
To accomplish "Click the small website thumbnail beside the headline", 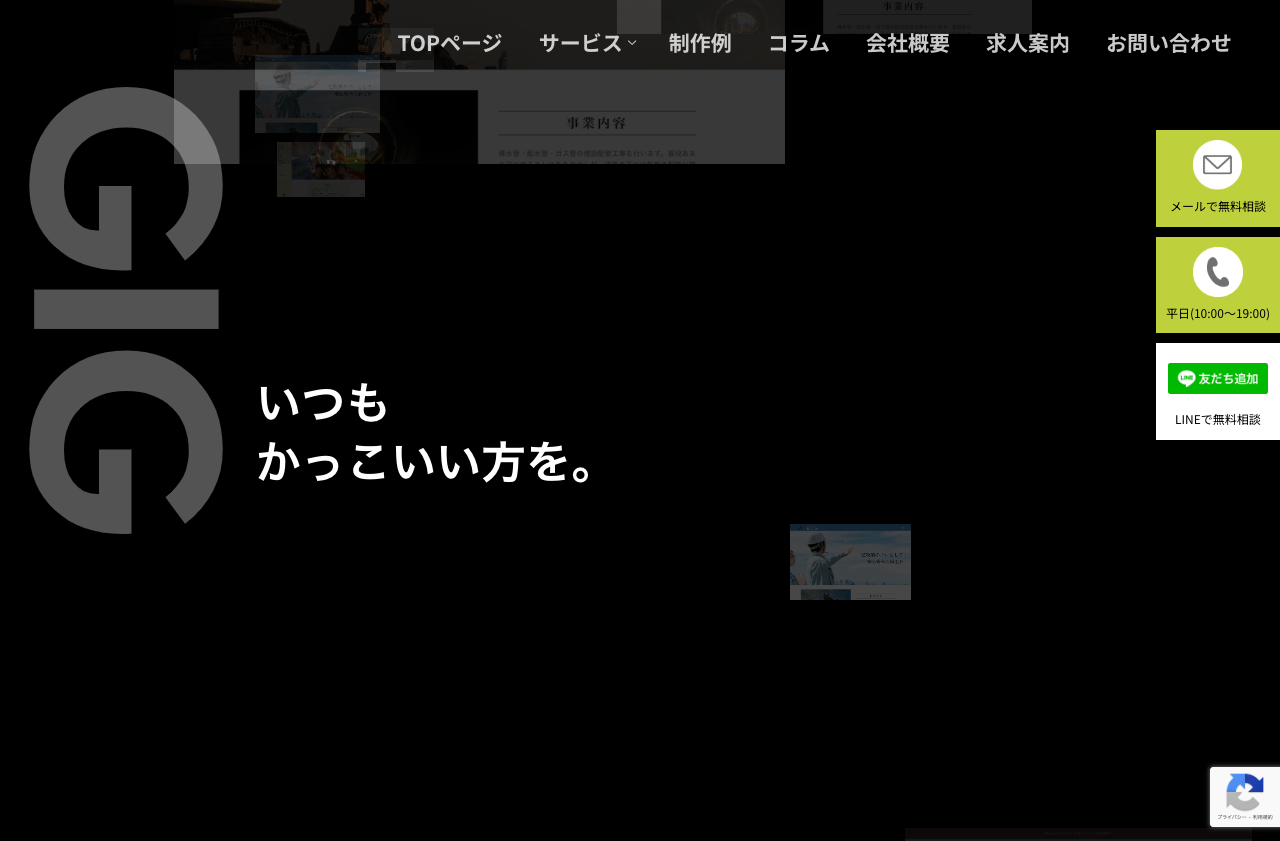I will pyautogui.click(x=850, y=561).
